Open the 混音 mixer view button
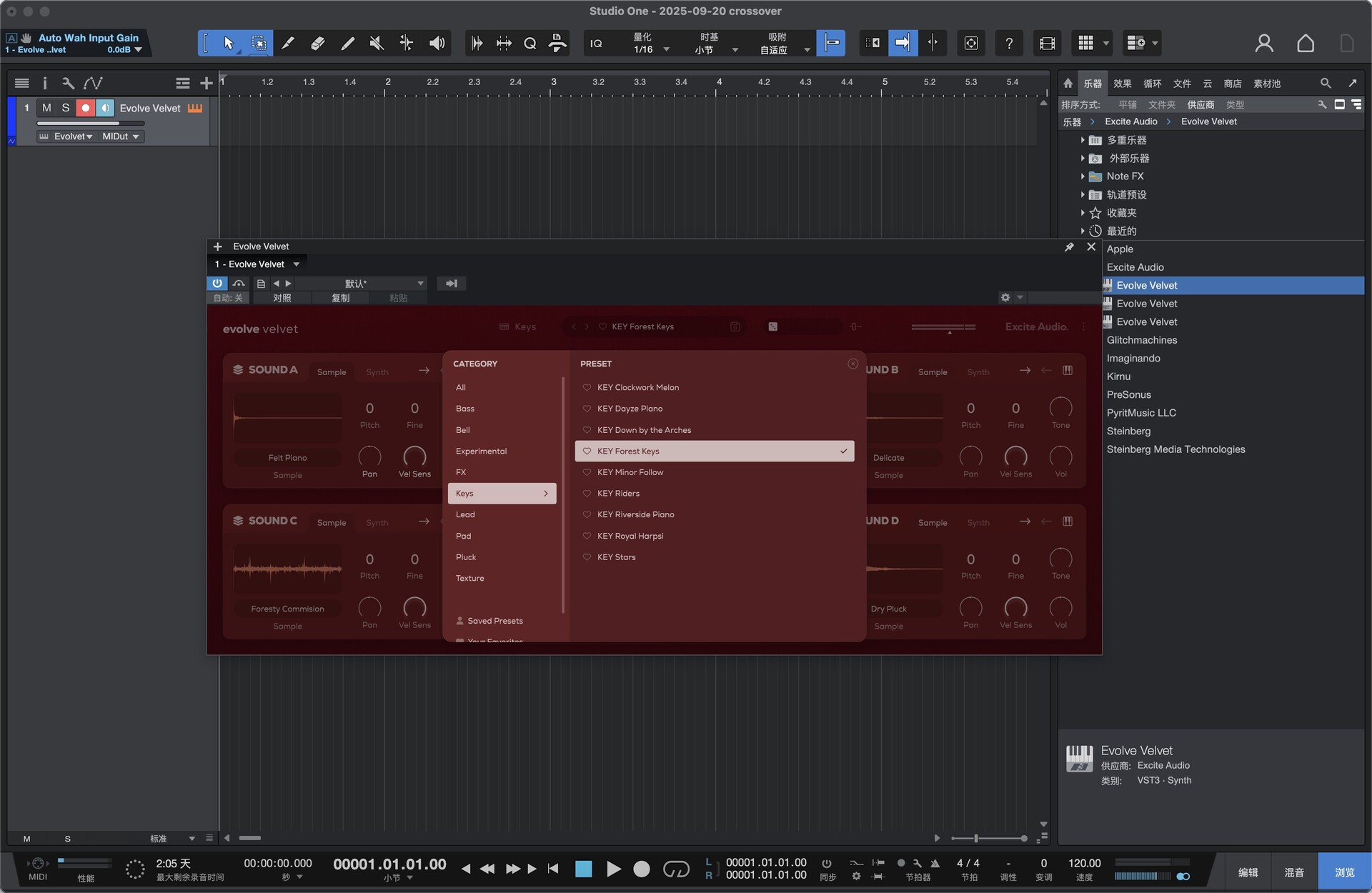The width and height of the screenshot is (1372, 893). [x=1294, y=872]
